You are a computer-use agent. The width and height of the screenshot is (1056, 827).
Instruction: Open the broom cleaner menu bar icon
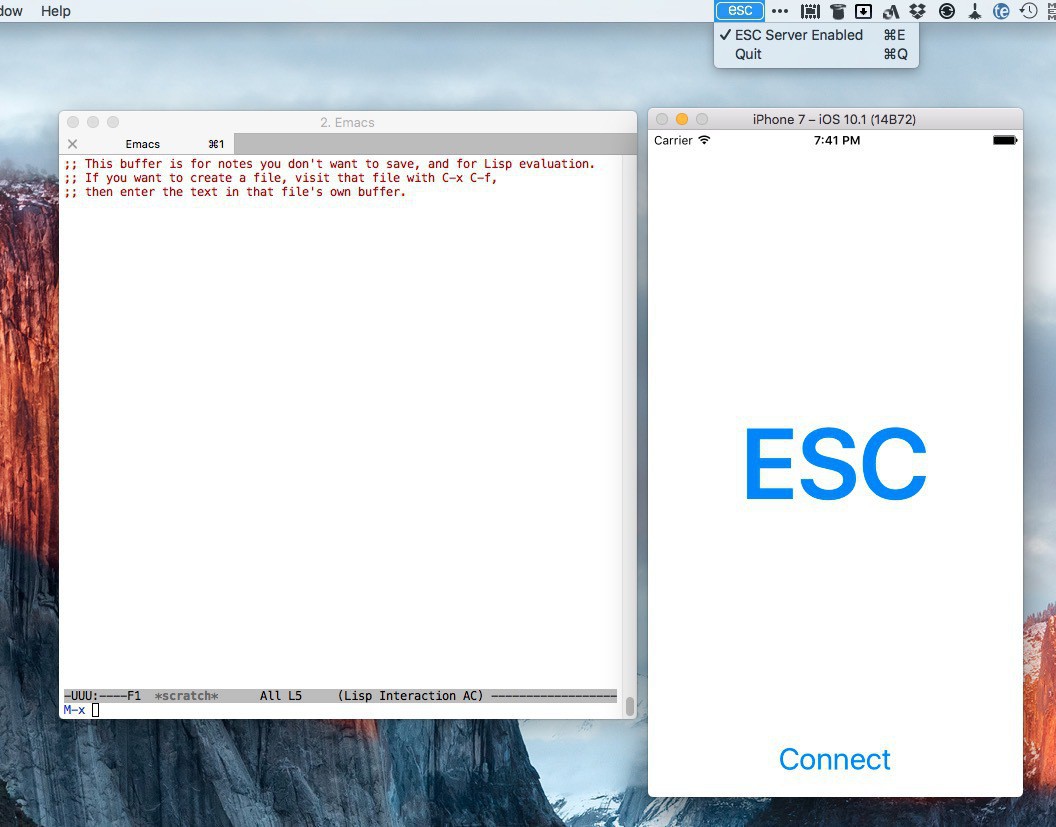pyautogui.click(x=975, y=11)
